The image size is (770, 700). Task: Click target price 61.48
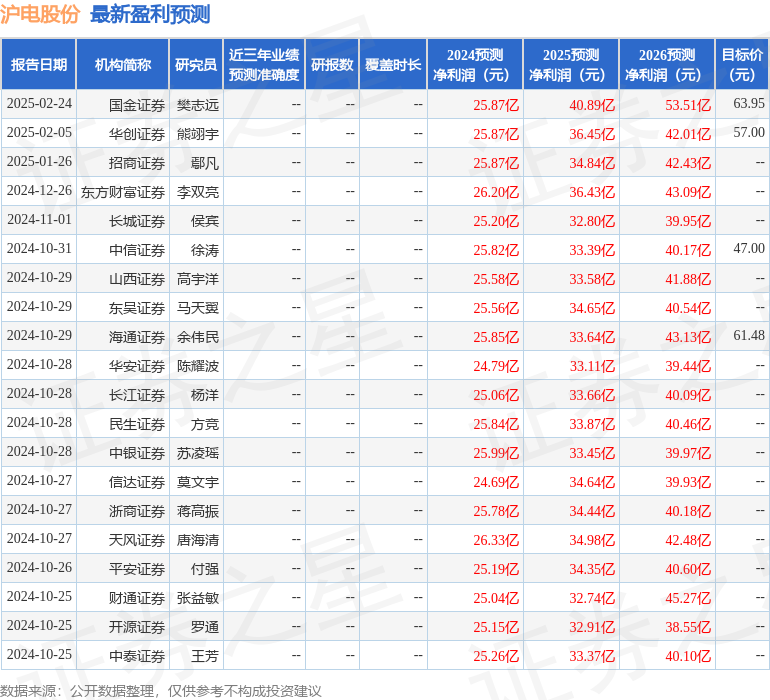coord(749,335)
